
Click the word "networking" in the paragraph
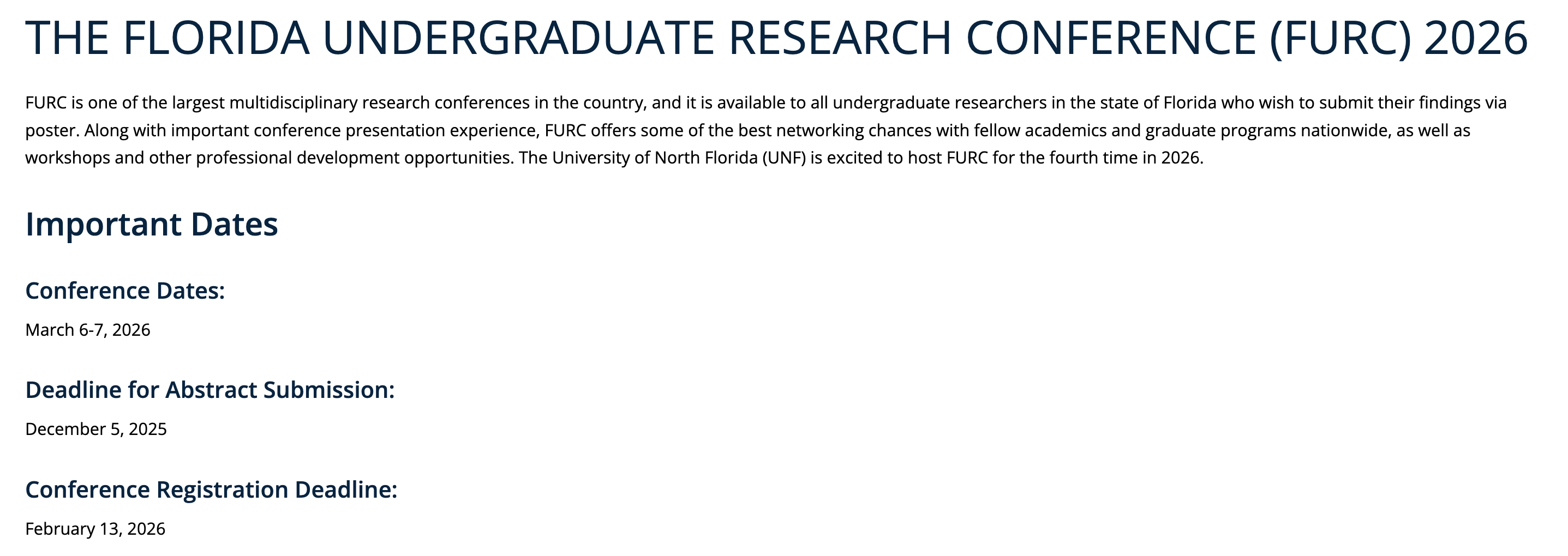819,131
